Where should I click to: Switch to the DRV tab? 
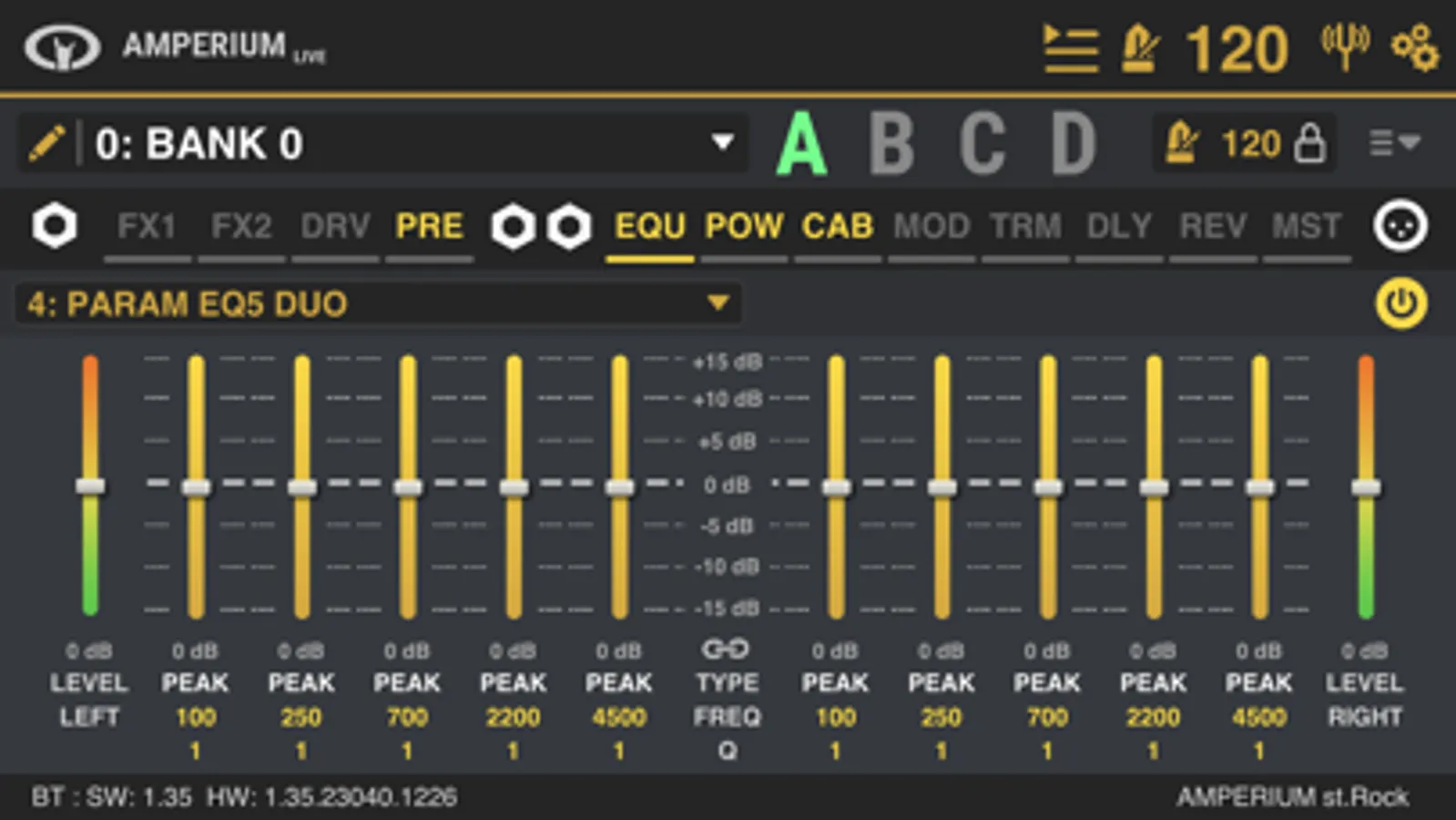click(335, 226)
